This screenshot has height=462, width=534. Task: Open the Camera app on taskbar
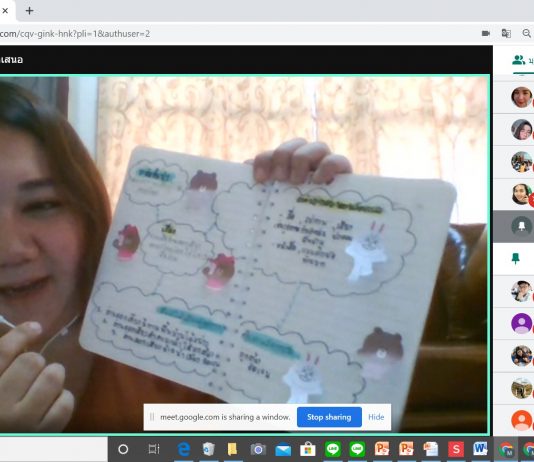258,450
